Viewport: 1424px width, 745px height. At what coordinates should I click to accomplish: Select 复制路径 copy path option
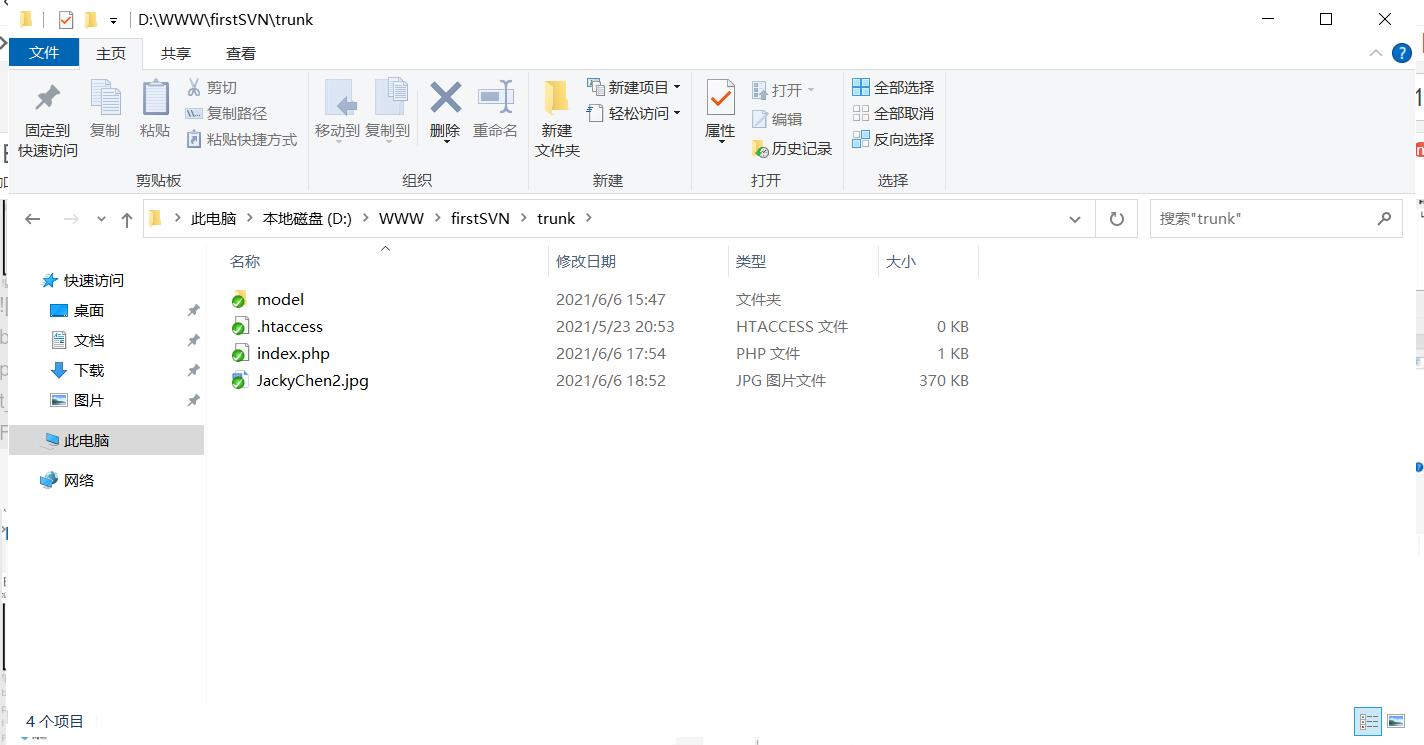[x=226, y=113]
